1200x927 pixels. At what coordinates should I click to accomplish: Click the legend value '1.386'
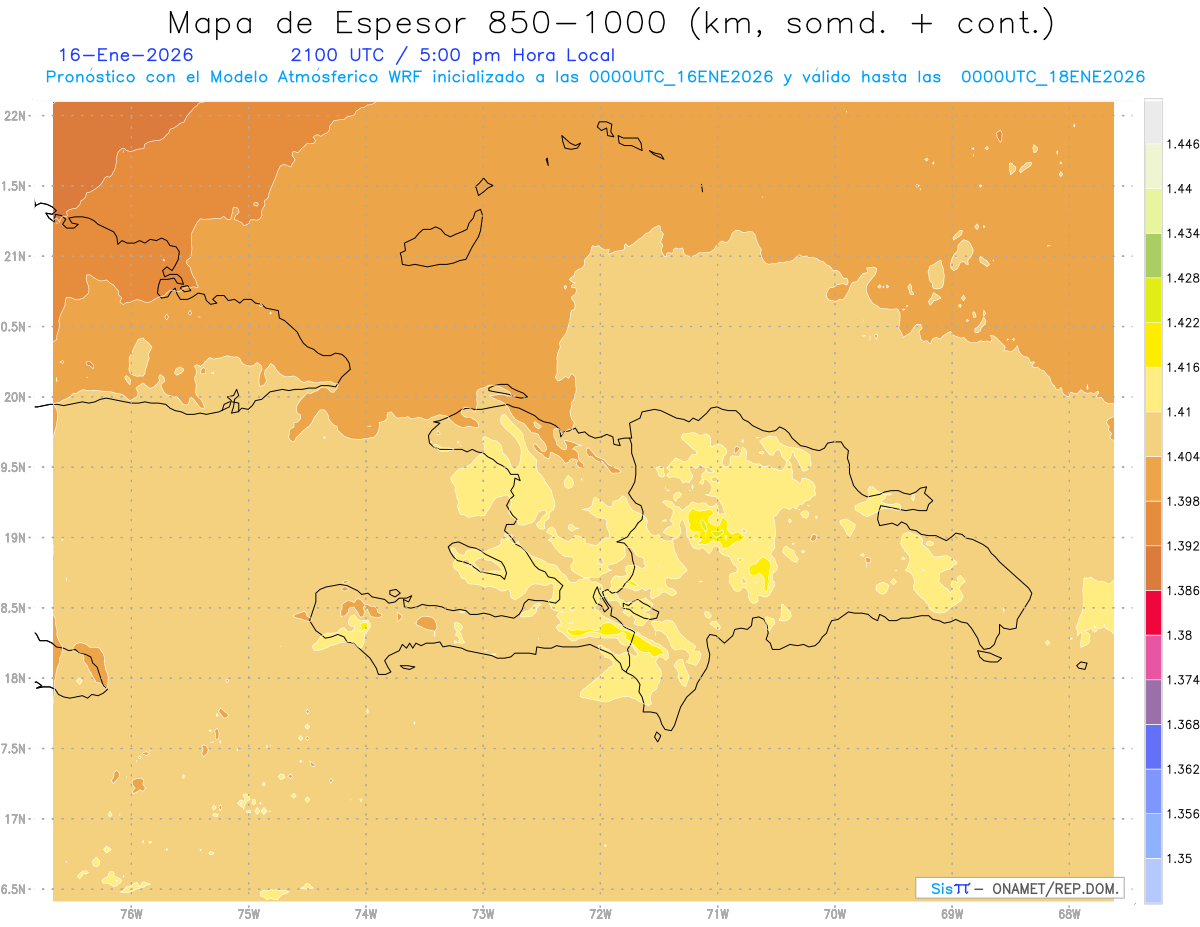(1184, 591)
